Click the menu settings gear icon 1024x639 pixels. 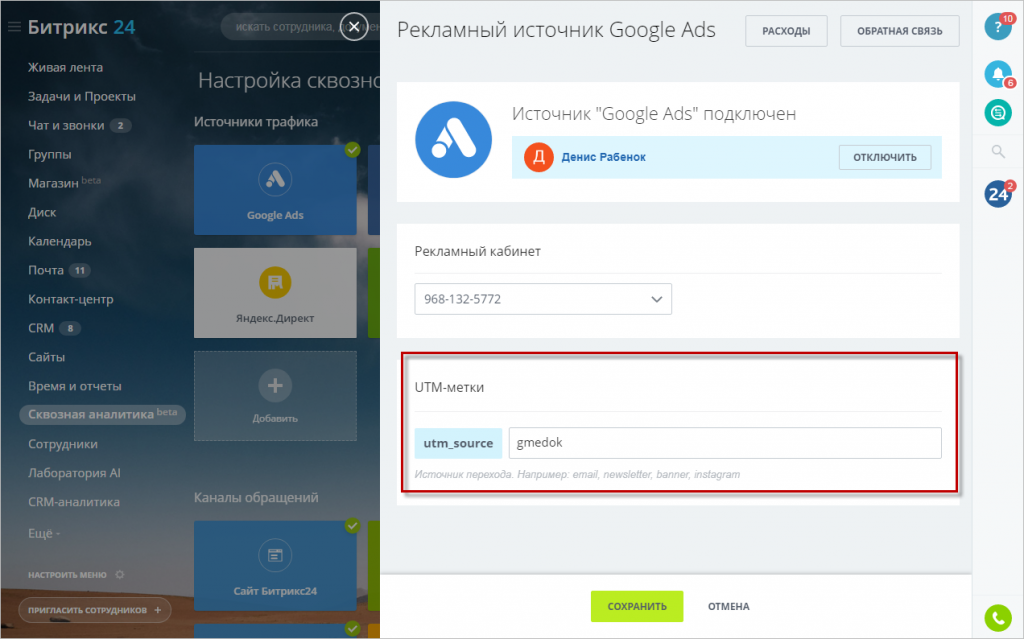tap(120, 575)
